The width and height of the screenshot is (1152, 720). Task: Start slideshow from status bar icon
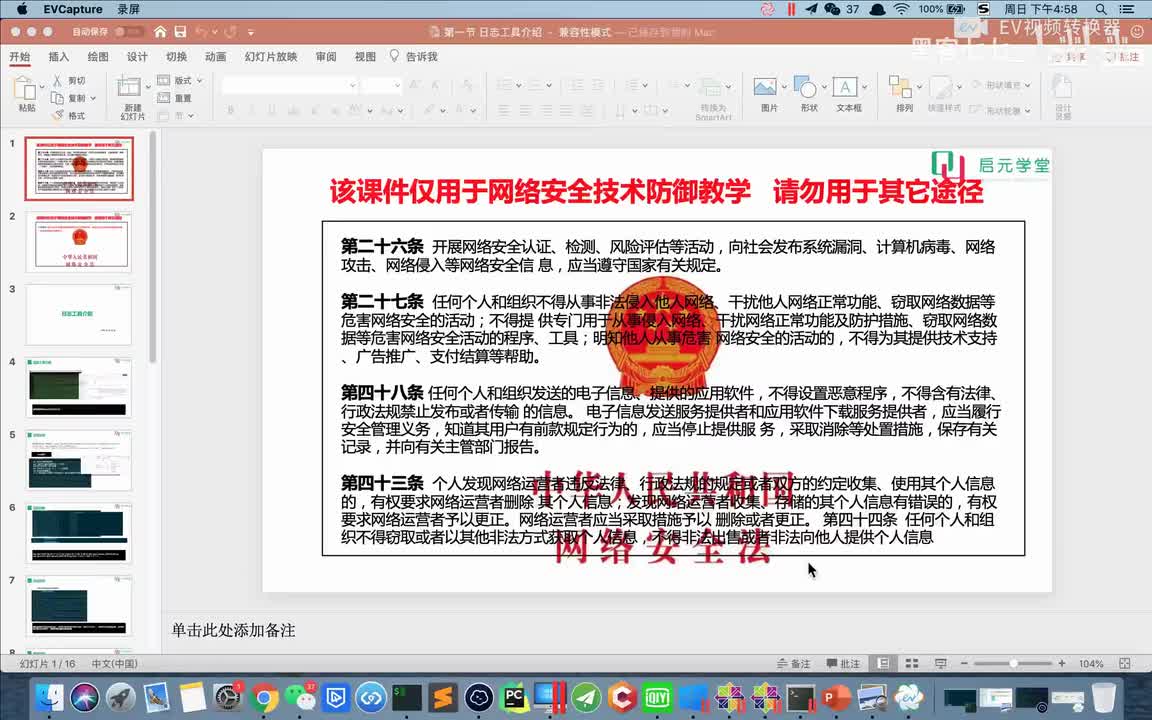(x=940, y=663)
